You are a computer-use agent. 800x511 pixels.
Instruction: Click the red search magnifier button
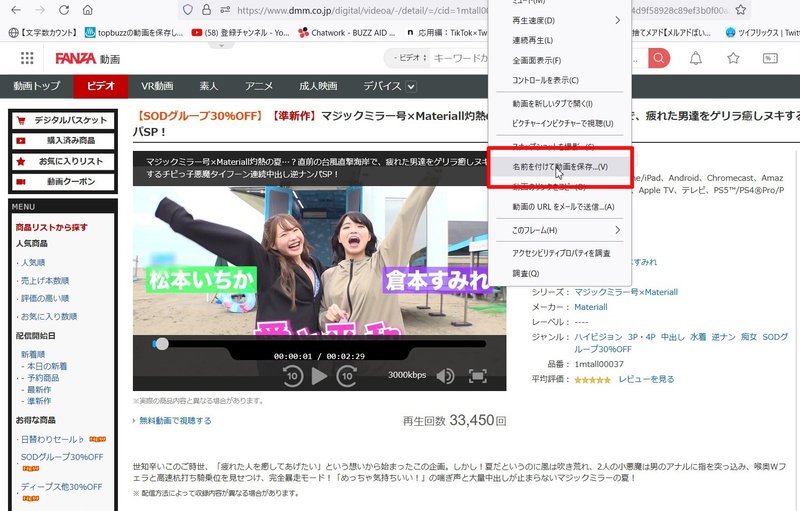[x=659, y=58]
